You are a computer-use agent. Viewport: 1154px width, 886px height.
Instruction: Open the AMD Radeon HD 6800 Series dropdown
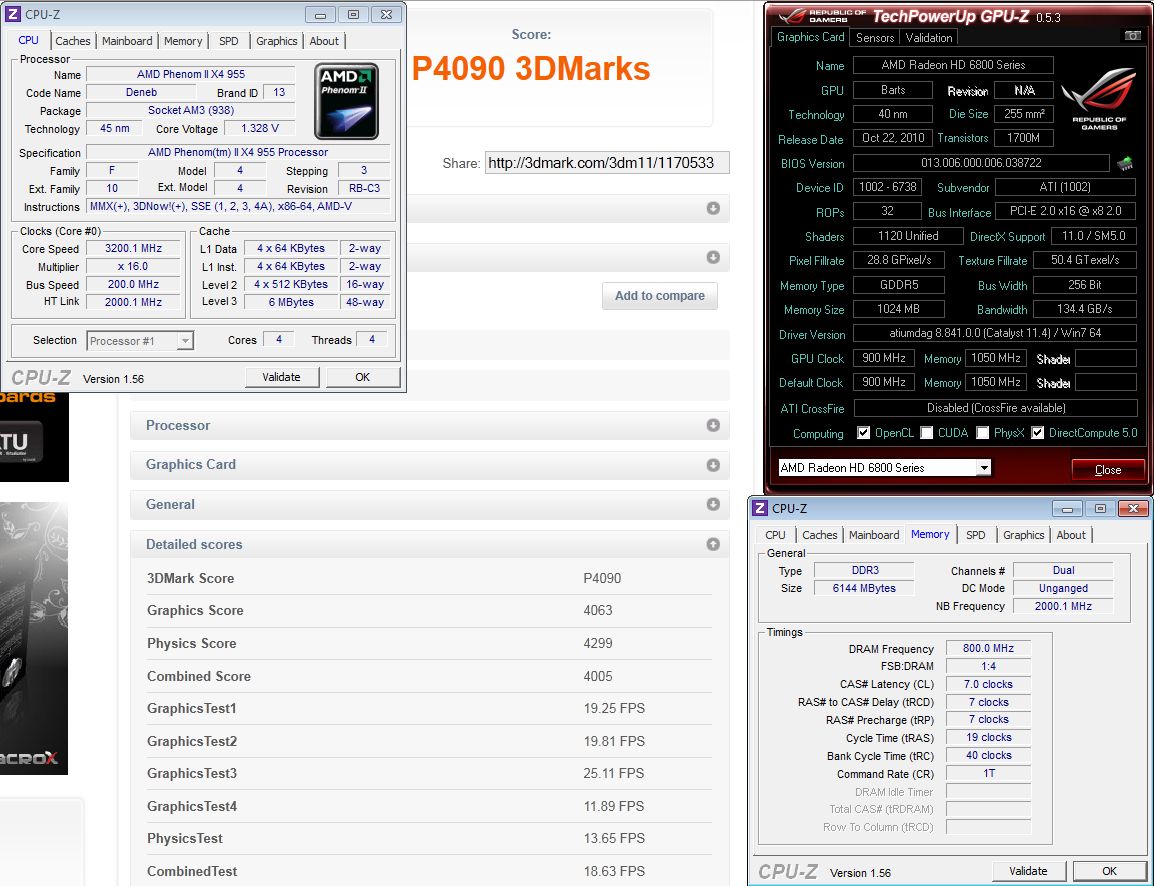[x=984, y=467]
